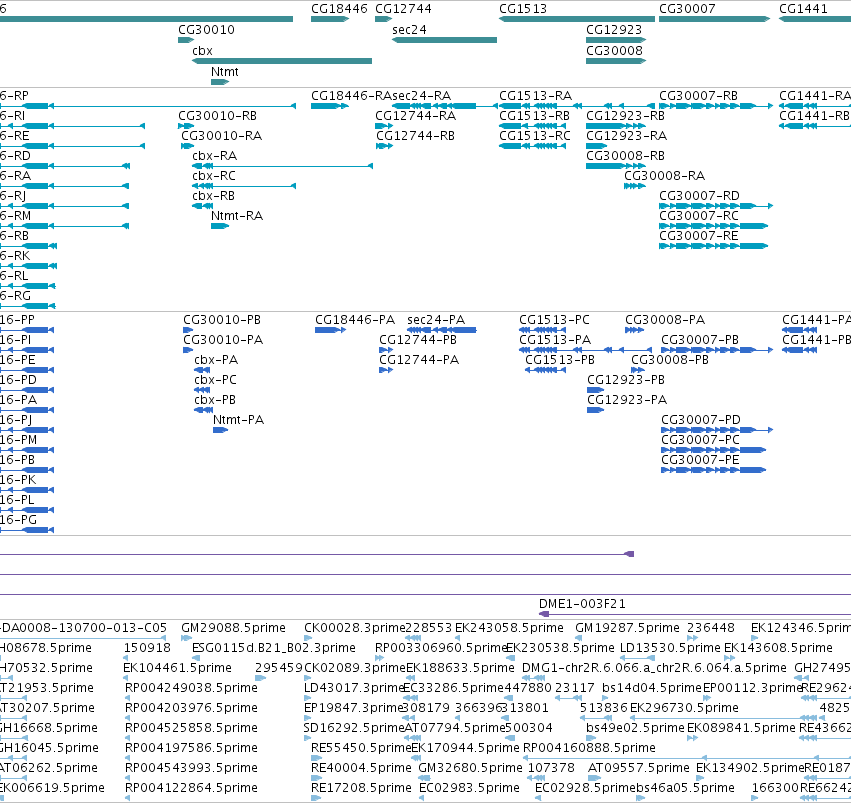Image resolution: width=851 pixels, height=803 pixels.
Task: Click the CG12923 gene label
Action: (x=614, y=30)
